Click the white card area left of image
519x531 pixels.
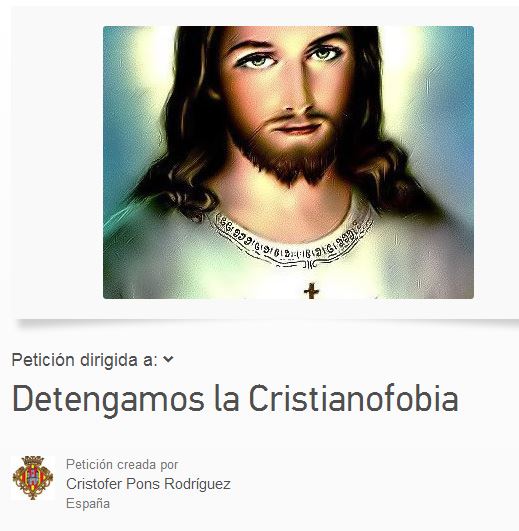58,163
